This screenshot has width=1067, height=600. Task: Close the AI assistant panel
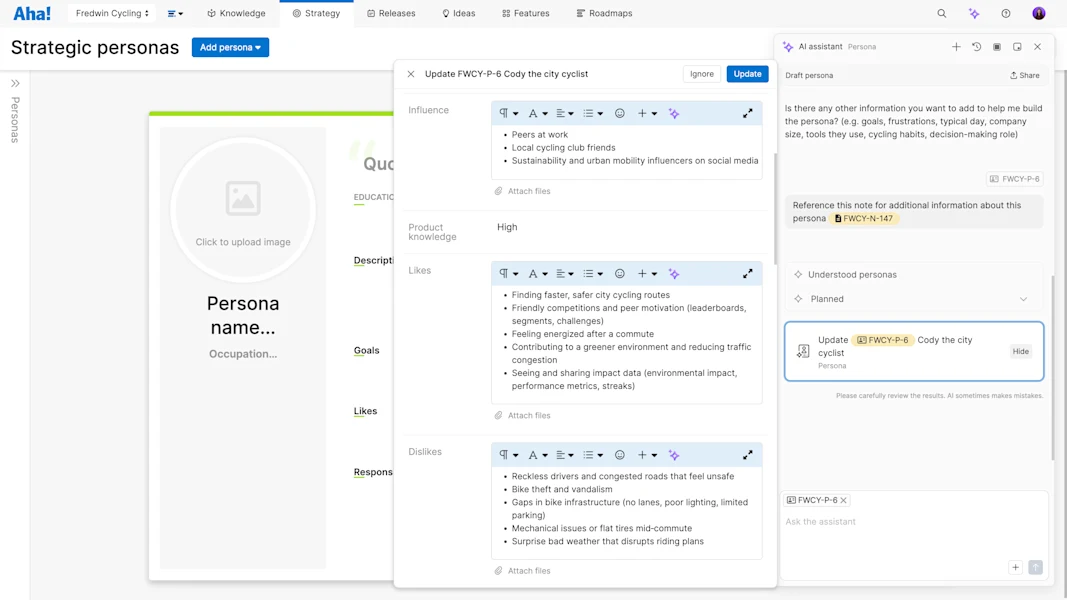[x=1038, y=47]
